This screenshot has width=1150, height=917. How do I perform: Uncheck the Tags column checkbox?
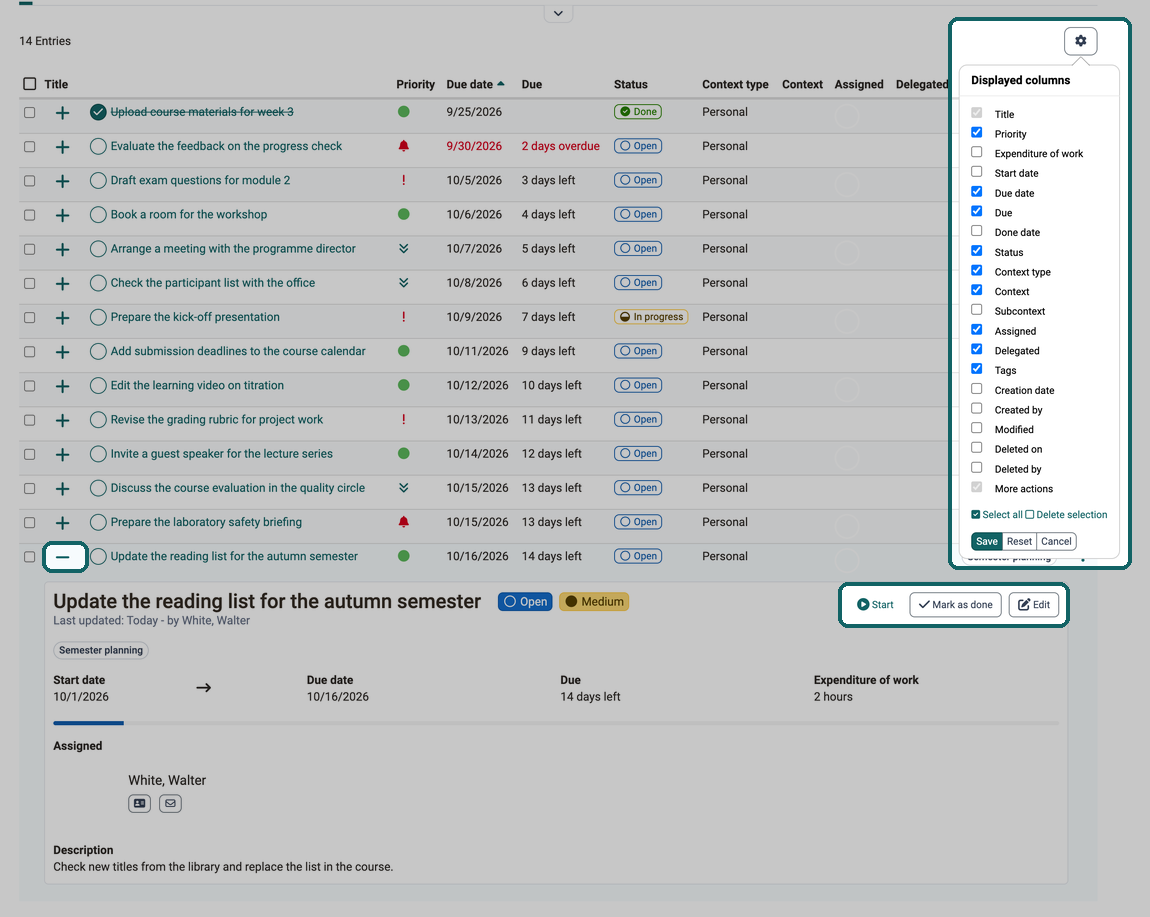coord(977,369)
